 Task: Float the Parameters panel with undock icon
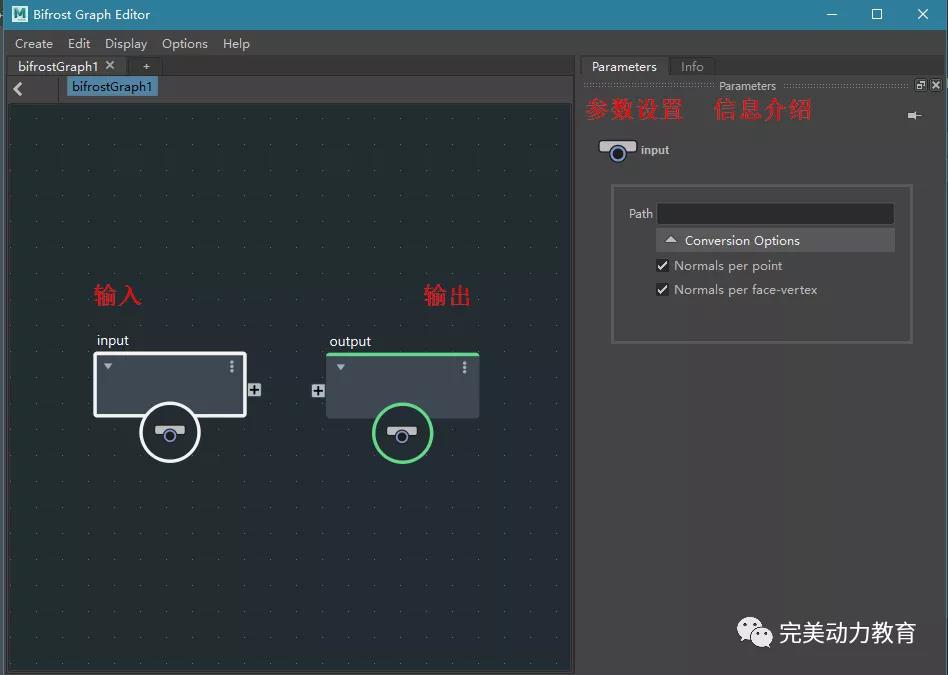click(x=921, y=86)
